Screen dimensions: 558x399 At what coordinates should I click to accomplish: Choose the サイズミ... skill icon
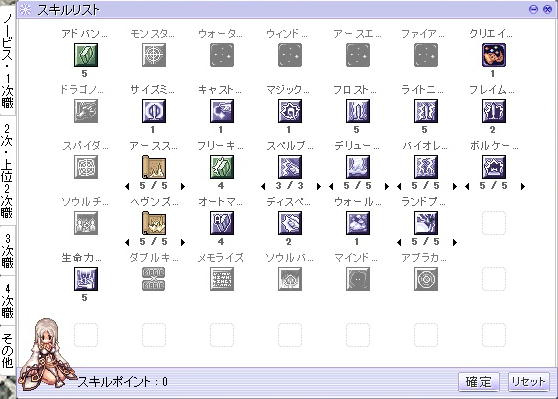[x=154, y=111]
